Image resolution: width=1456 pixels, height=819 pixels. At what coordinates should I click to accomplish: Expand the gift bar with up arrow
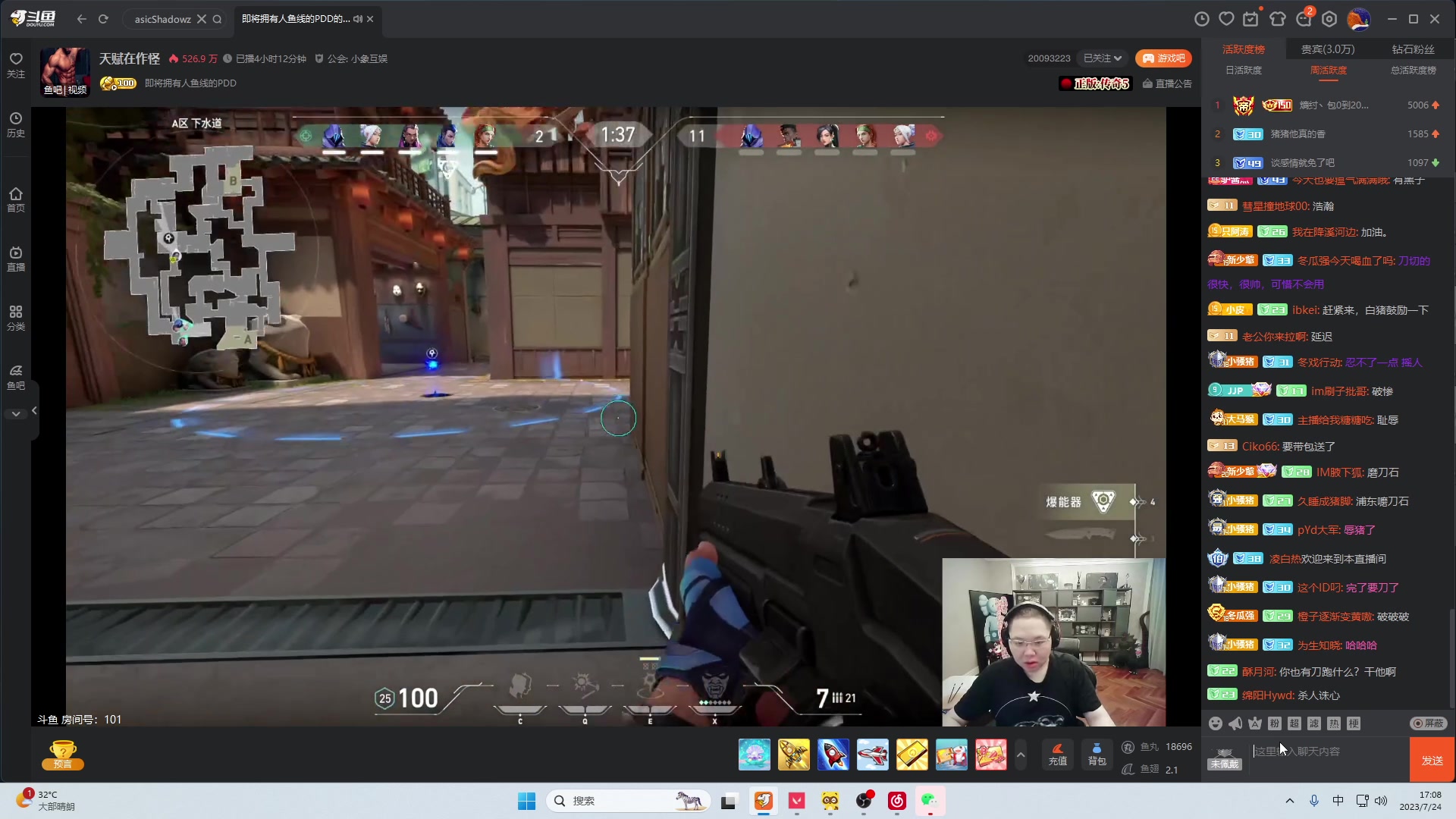(x=1021, y=755)
